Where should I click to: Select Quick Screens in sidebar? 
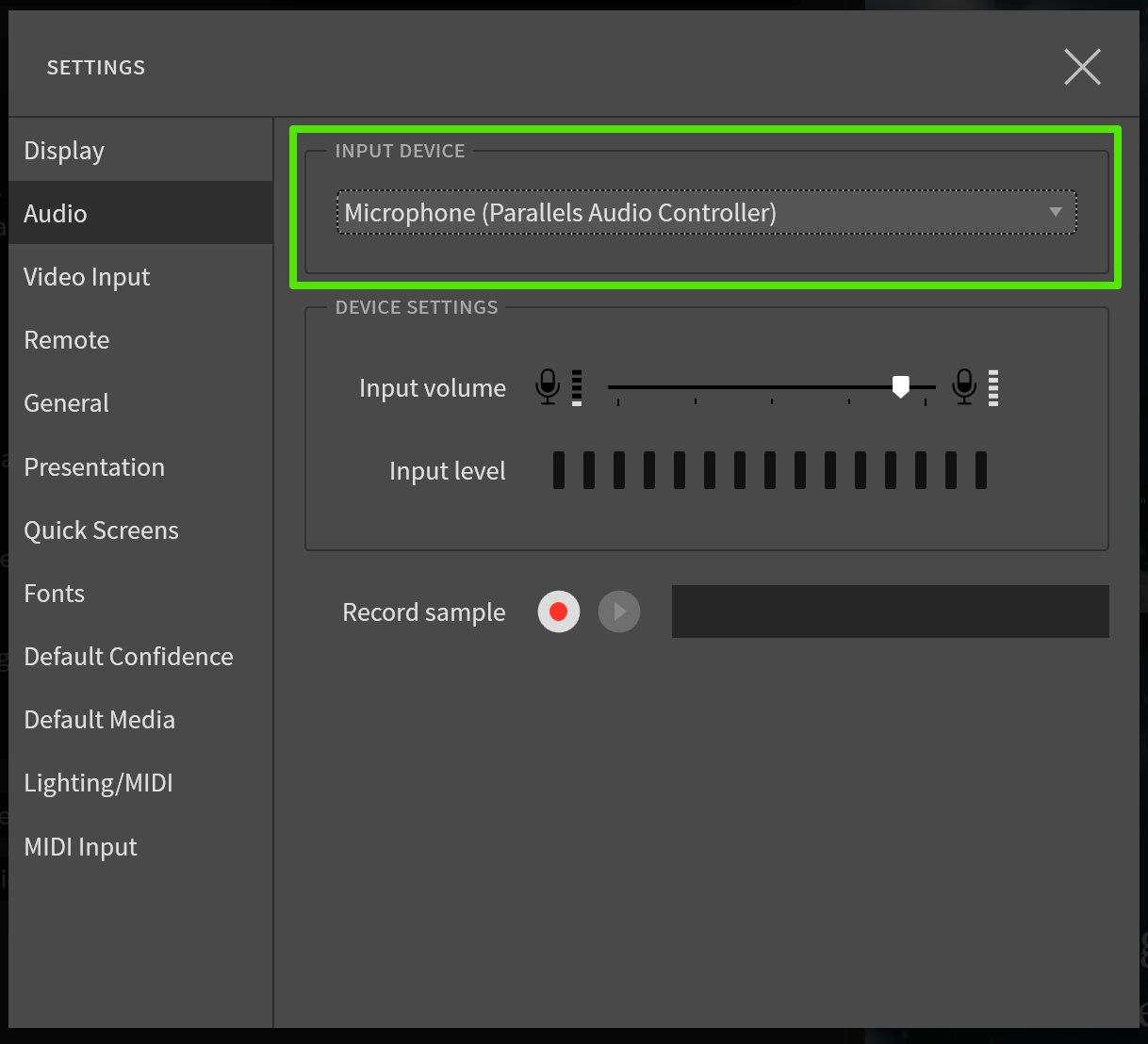[x=140, y=530]
